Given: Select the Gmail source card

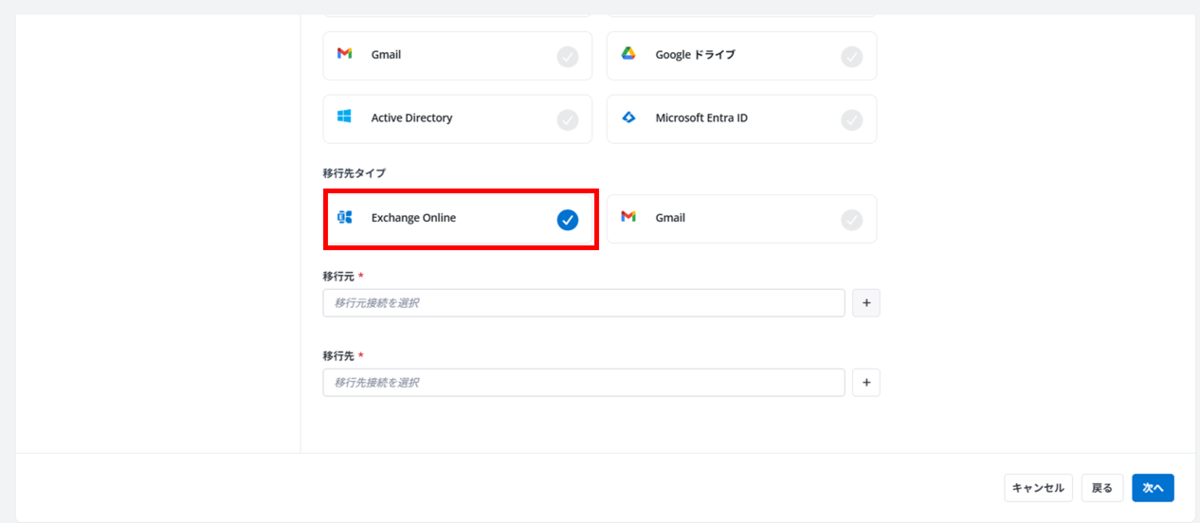Looking at the screenshot, I should 458,56.
